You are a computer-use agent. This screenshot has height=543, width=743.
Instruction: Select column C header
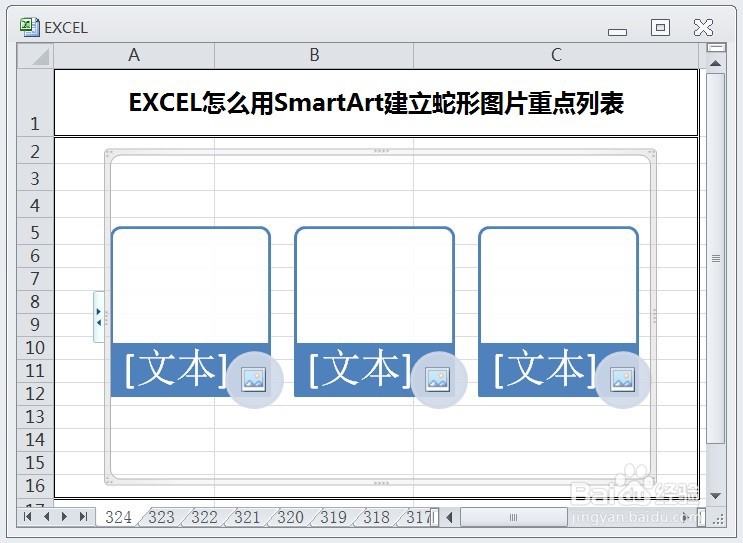pos(556,55)
